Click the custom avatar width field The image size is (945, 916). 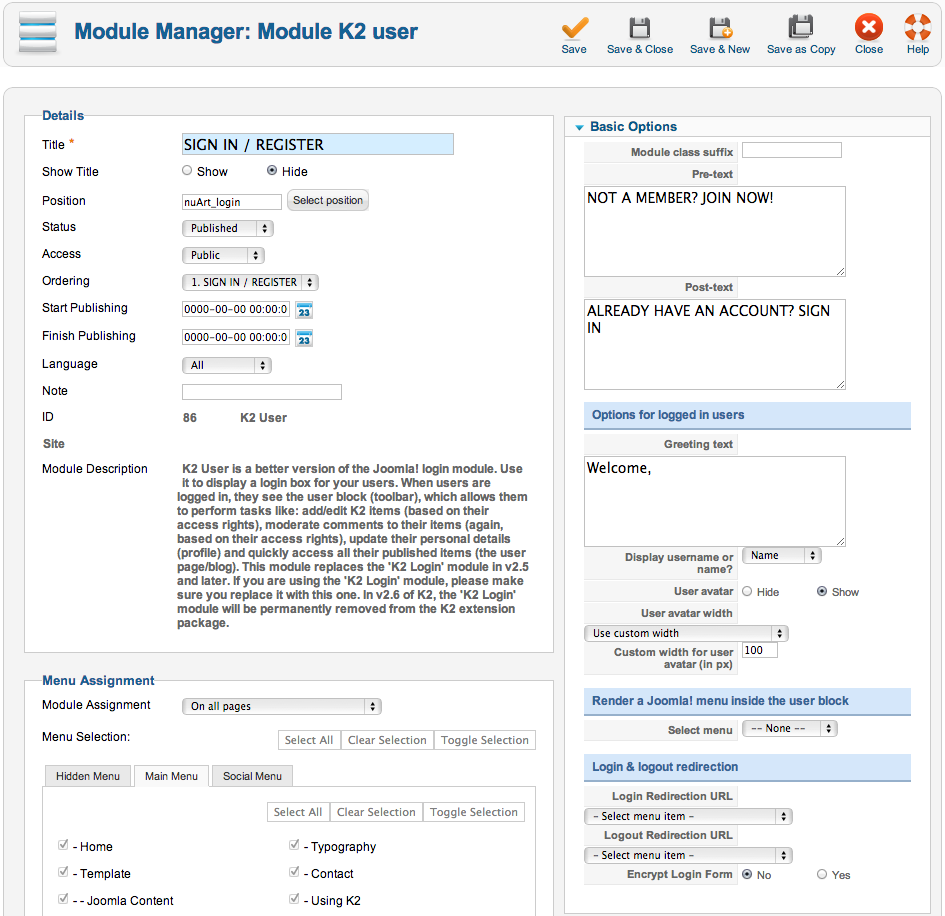(x=759, y=650)
